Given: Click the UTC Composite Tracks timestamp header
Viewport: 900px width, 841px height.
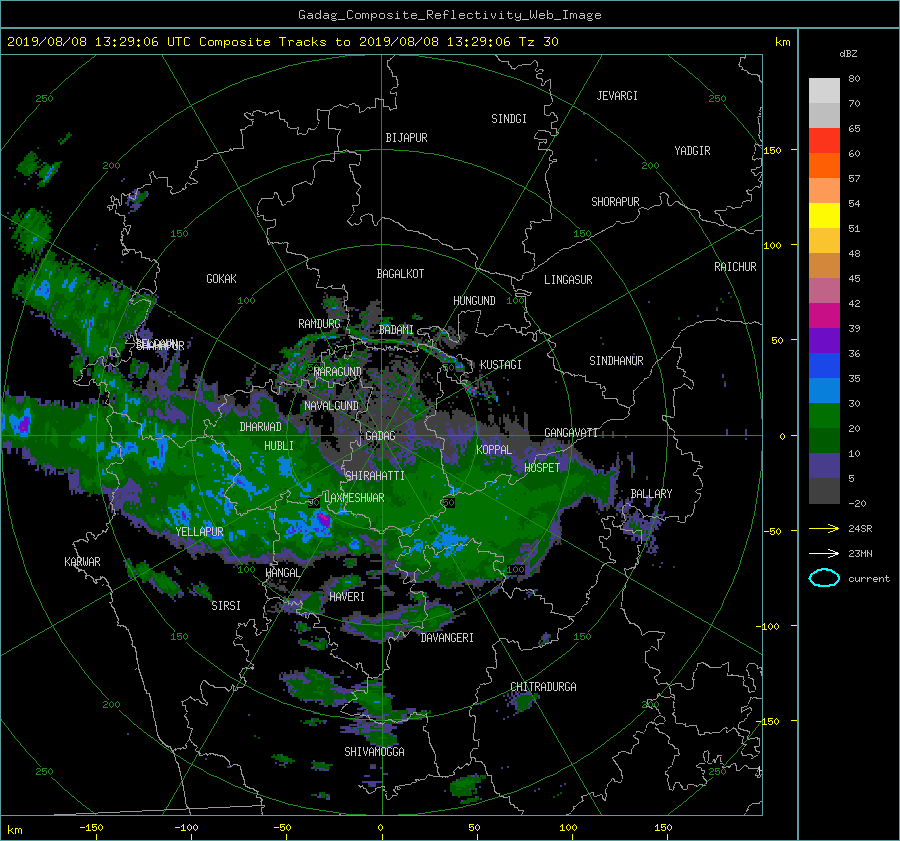Looking at the screenshot, I should click(x=282, y=42).
